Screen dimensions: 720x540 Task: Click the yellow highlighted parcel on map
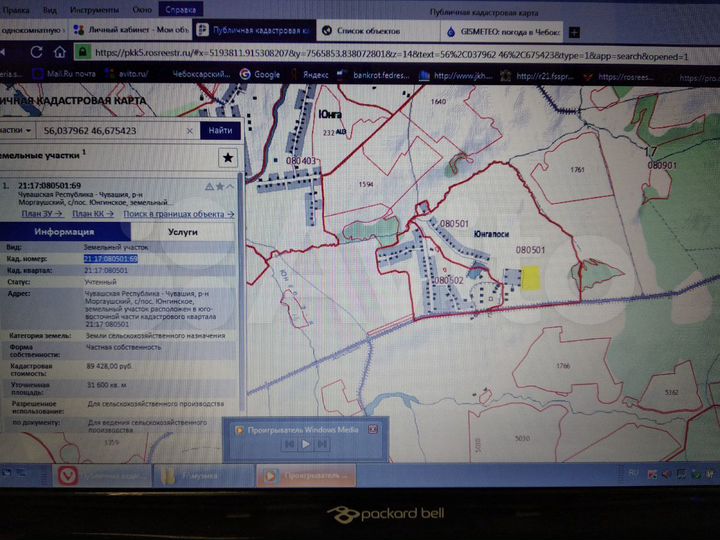(531, 279)
